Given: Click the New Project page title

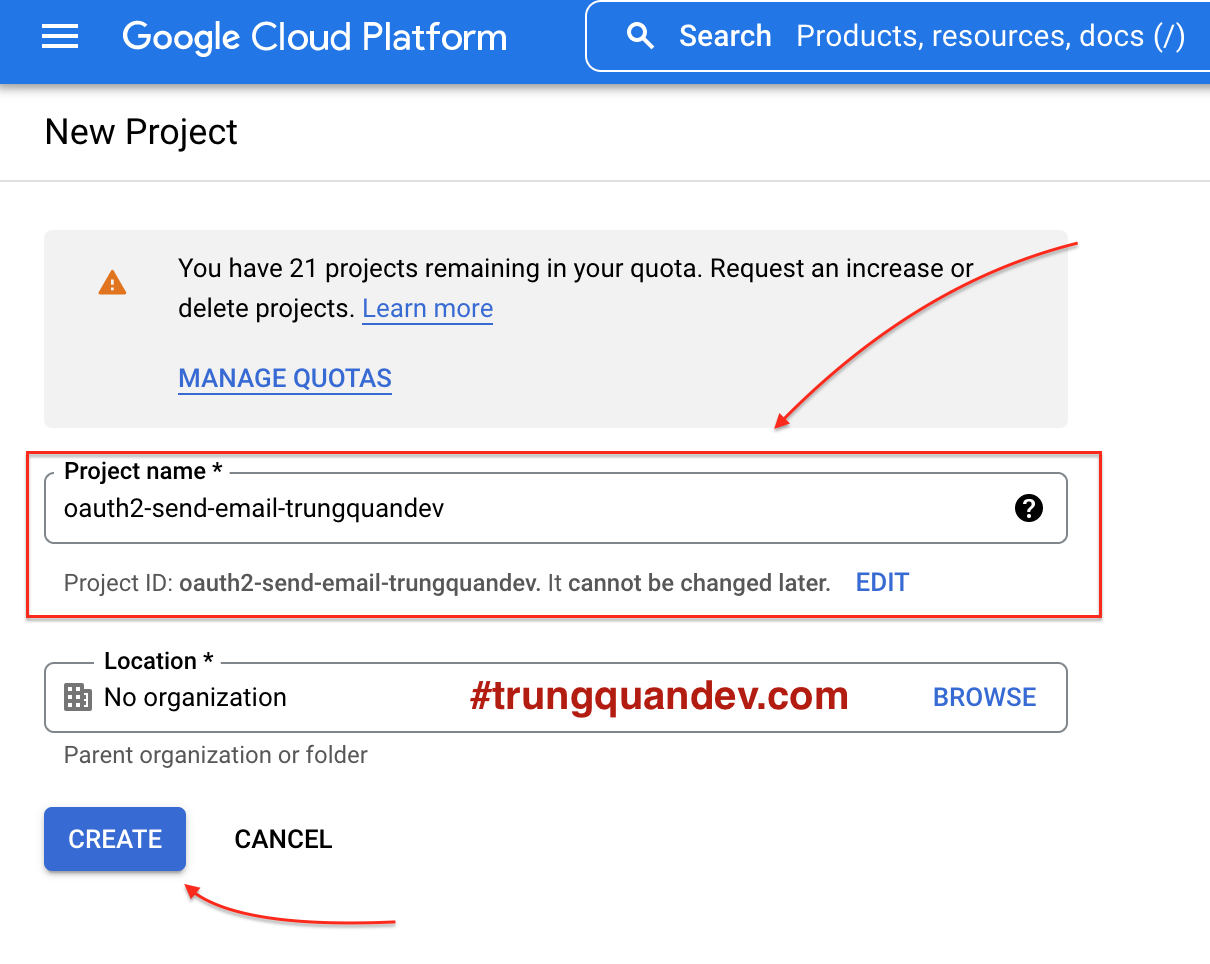Looking at the screenshot, I should click(x=140, y=131).
